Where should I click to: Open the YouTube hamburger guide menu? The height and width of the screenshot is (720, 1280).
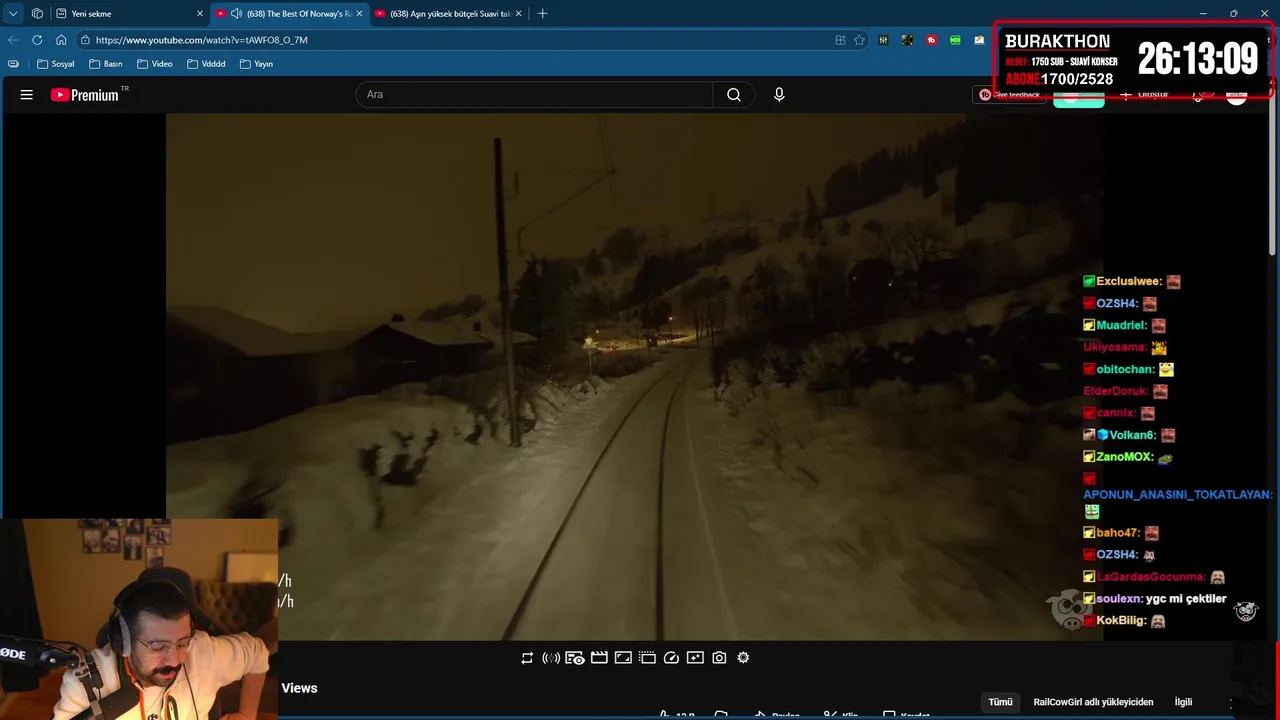(27, 95)
